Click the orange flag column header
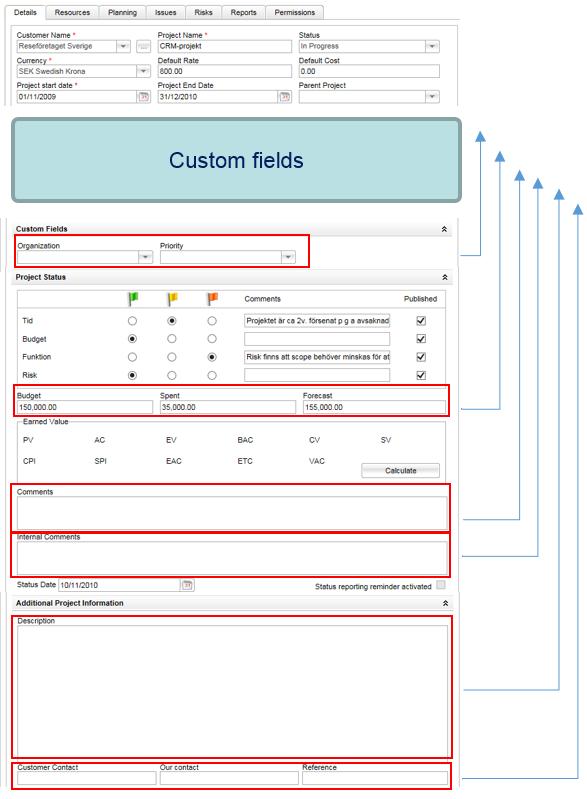The width and height of the screenshot is (587, 799). coord(212,299)
